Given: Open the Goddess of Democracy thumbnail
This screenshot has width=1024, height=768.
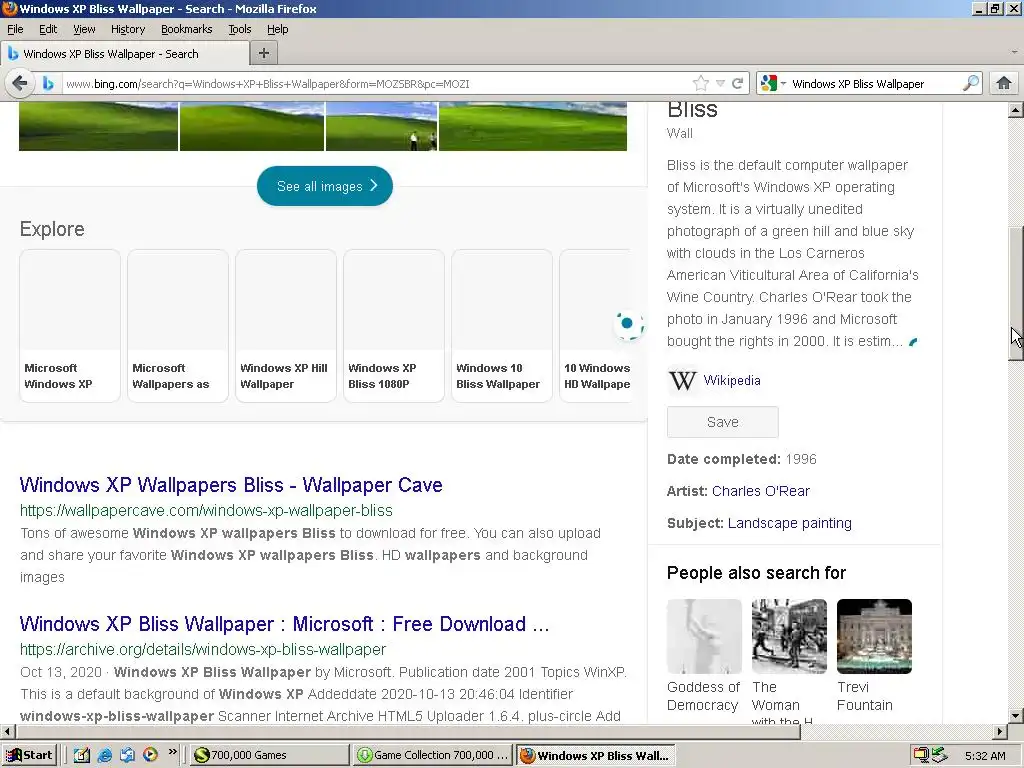Looking at the screenshot, I should (704, 636).
